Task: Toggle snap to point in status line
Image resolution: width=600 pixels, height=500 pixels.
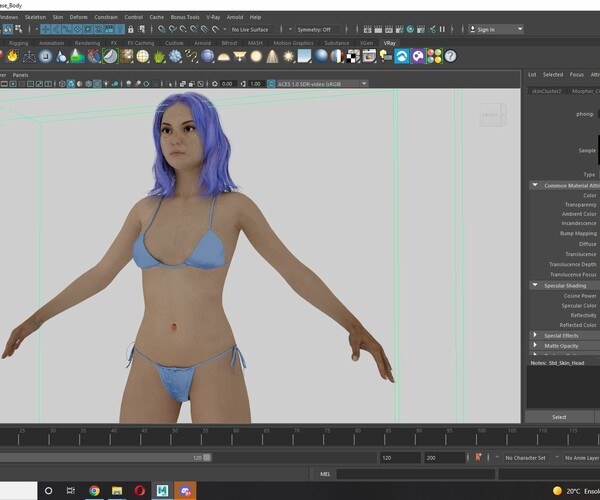Action: (x=183, y=29)
